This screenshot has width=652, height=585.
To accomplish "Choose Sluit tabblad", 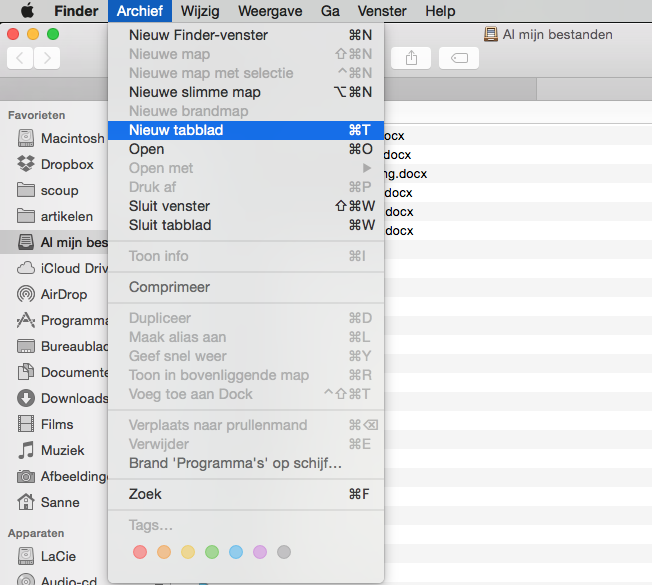I will [x=246, y=225].
